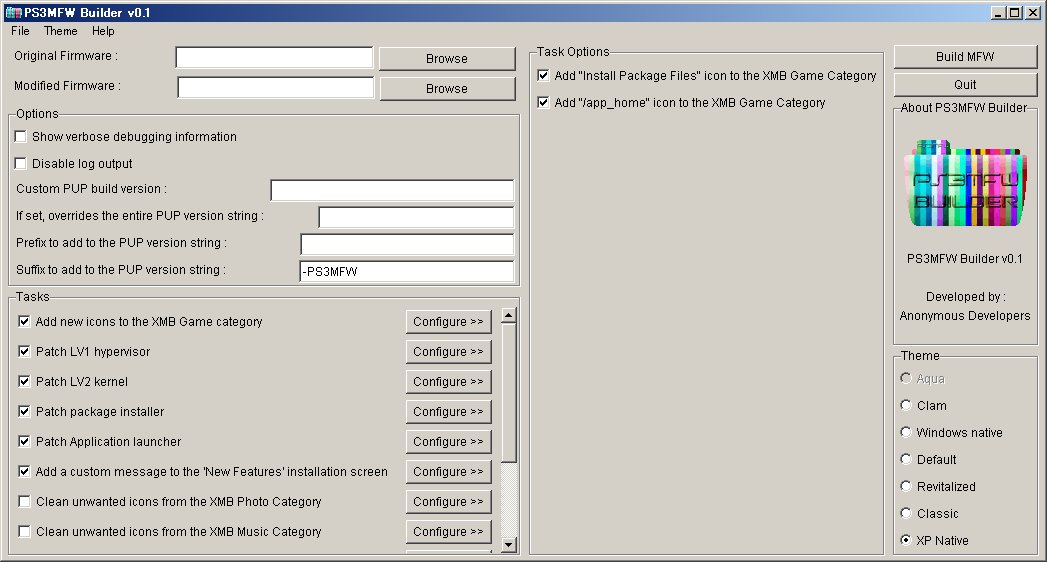This screenshot has width=1047, height=562.
Task: Uncheck Add /app_home icon option
Action: tap(544, 103)
